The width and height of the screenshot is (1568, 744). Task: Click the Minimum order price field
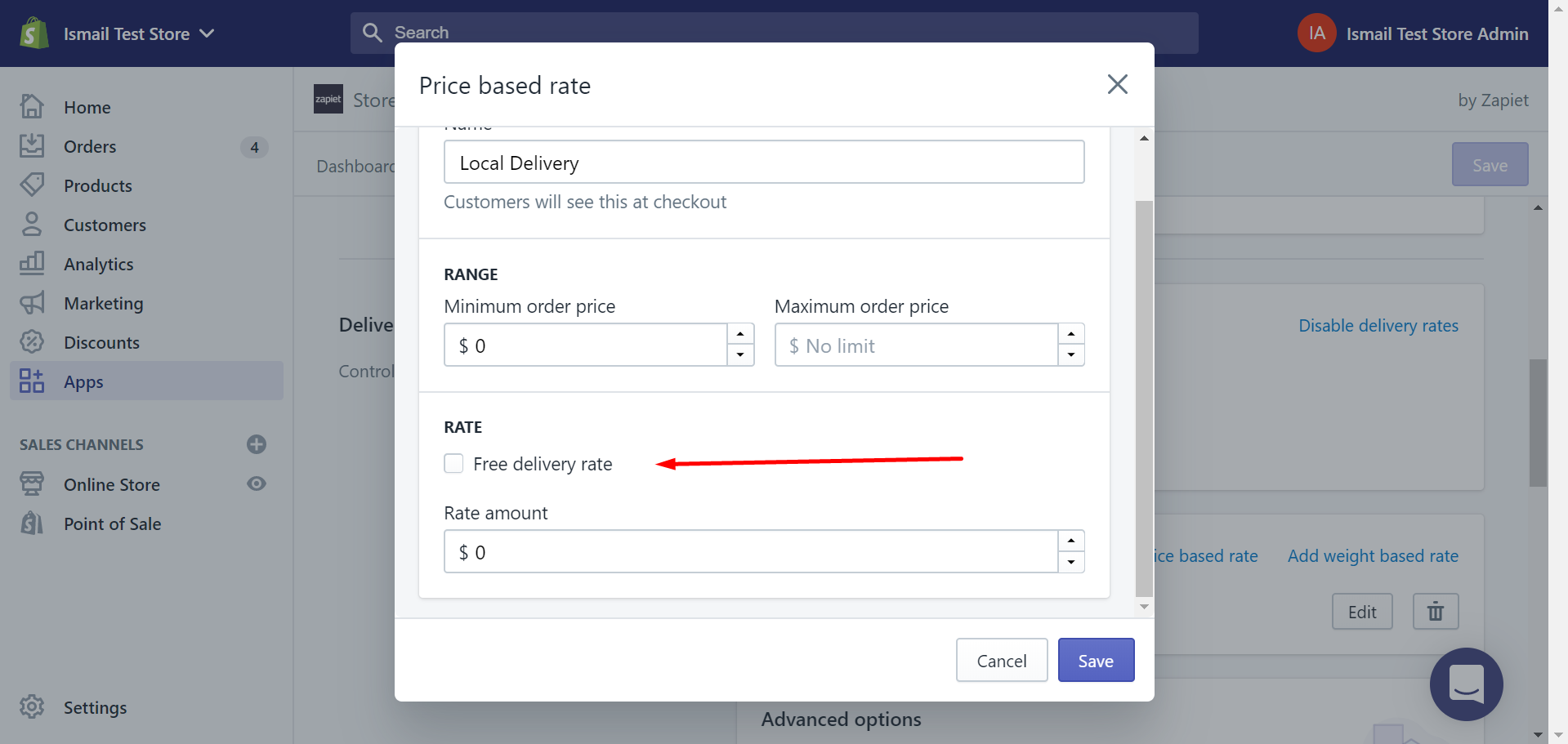585,345
